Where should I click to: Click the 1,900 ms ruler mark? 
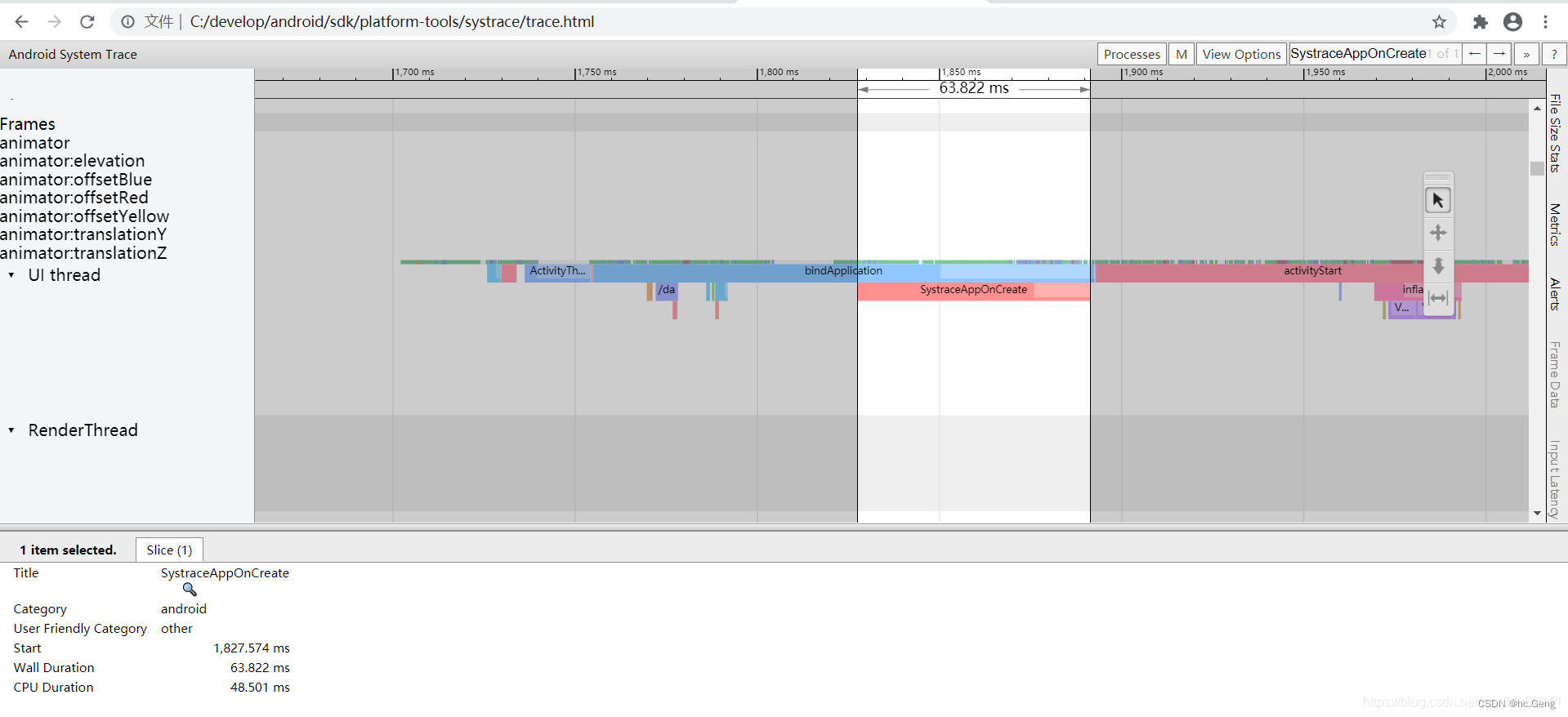point(1143,73)
